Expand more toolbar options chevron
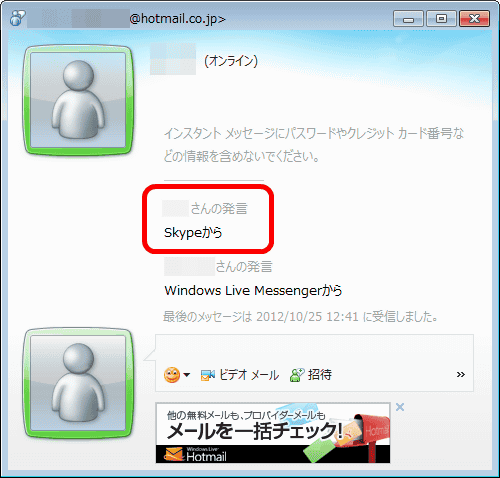This screenshot has width=500, height=478. coord(461,375)
